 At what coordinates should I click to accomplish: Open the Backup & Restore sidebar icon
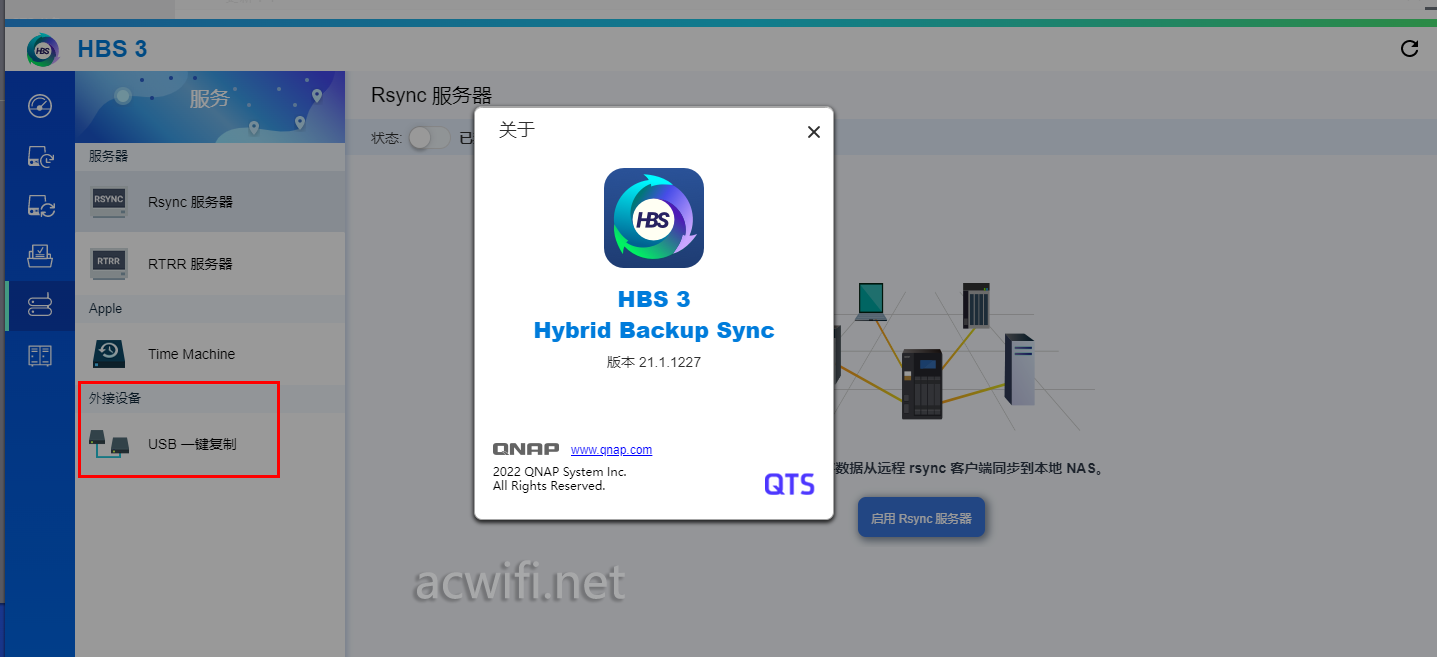pyautogui.click(x=40, y=156)
